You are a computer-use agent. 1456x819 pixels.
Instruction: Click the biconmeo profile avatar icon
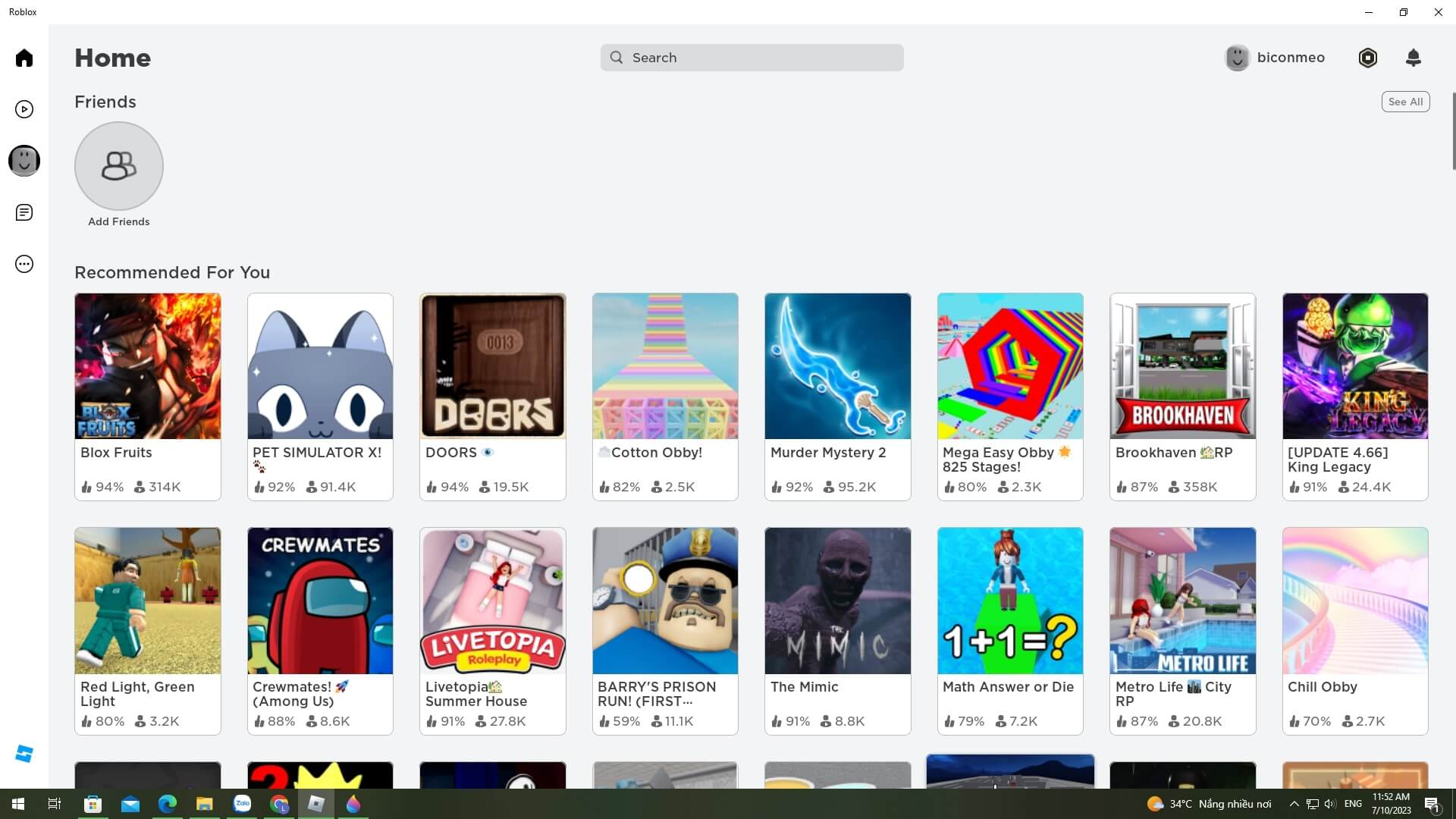[1237, 57]
